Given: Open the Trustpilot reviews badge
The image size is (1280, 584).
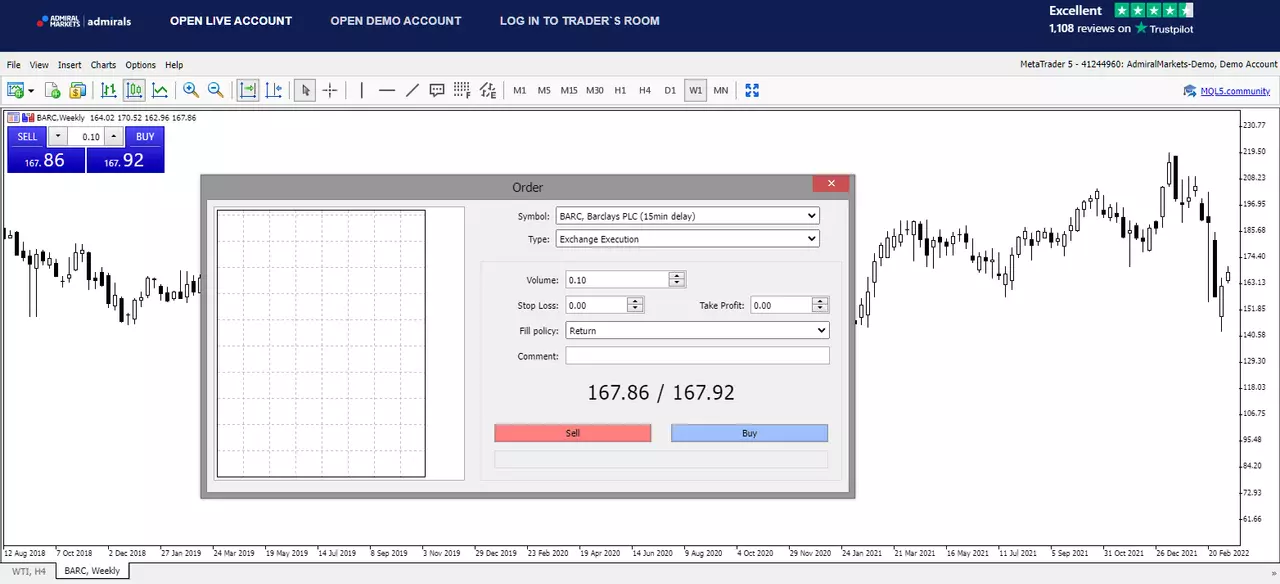Looking at the screenshot, I should 1121,19.
